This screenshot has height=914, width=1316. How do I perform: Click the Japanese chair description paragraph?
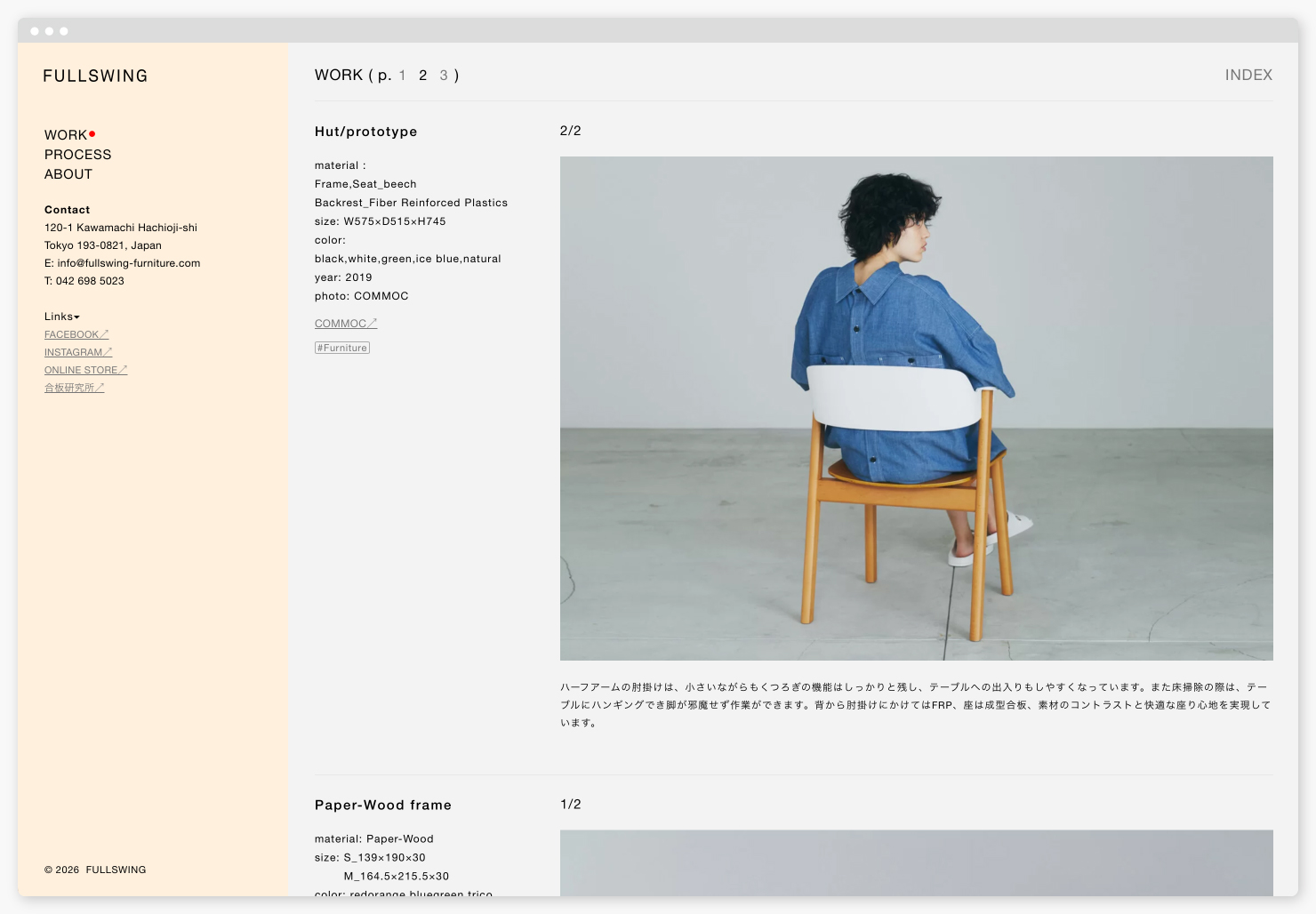(x=916, y=705)
